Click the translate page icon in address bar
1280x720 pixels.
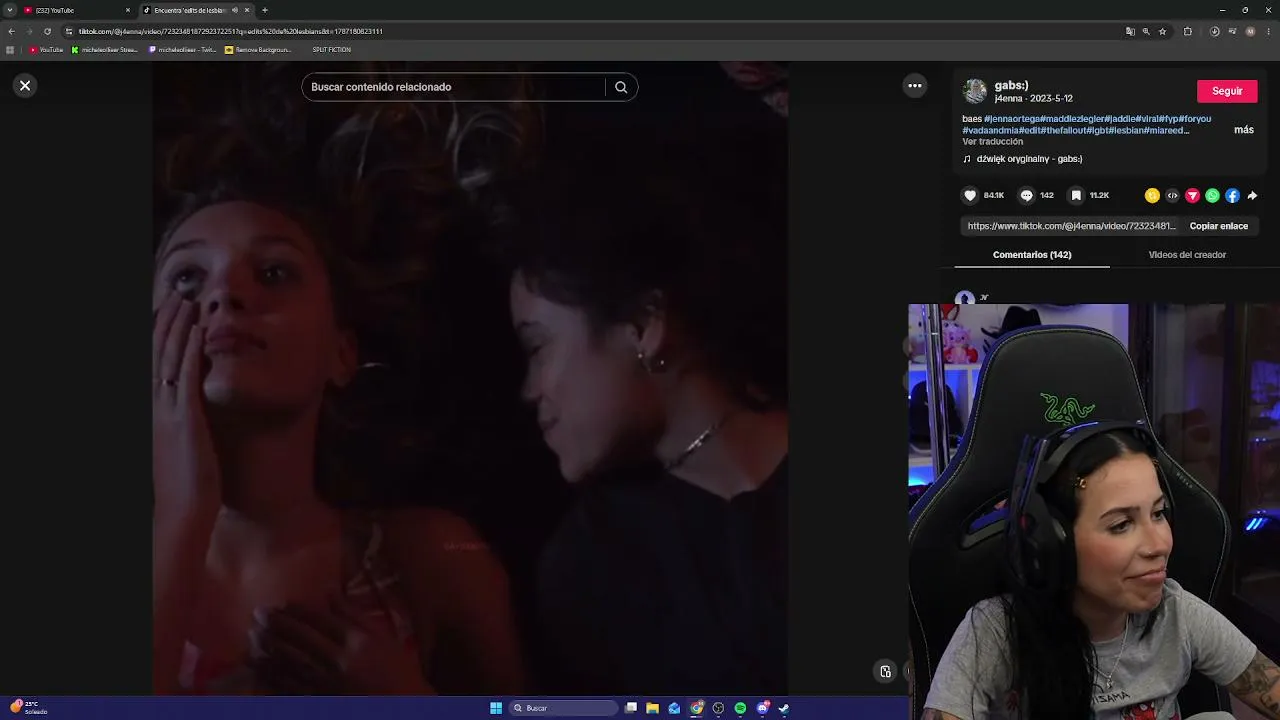point(1130,31)
